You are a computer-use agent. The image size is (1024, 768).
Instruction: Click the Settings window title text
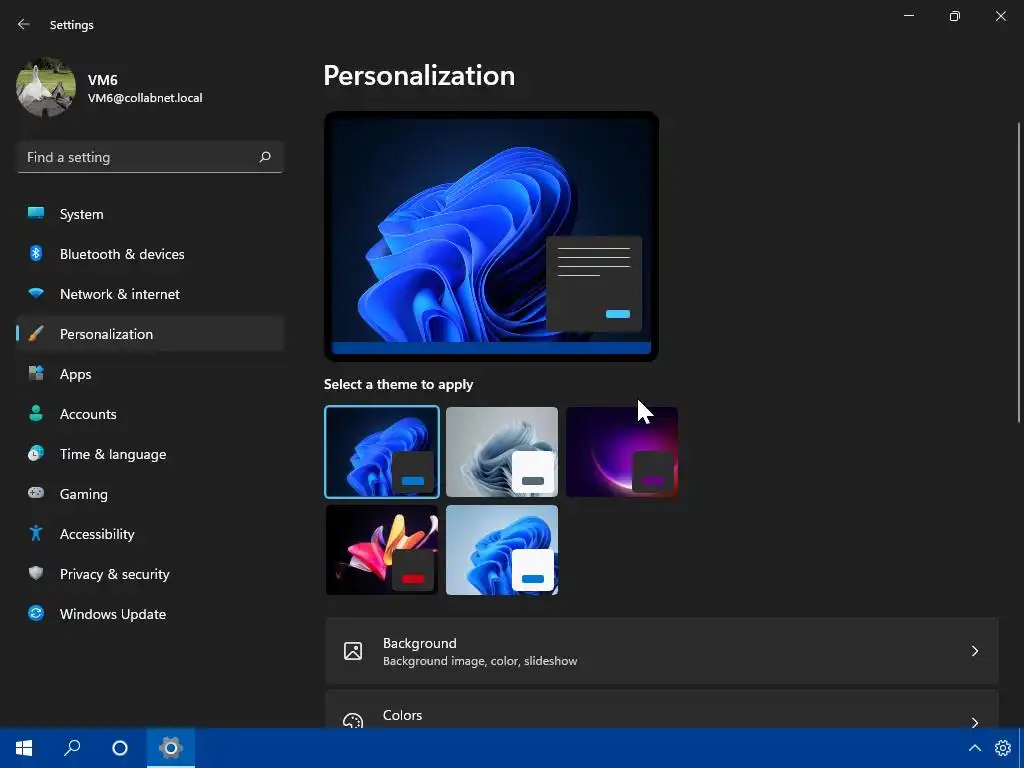point(72,25)
